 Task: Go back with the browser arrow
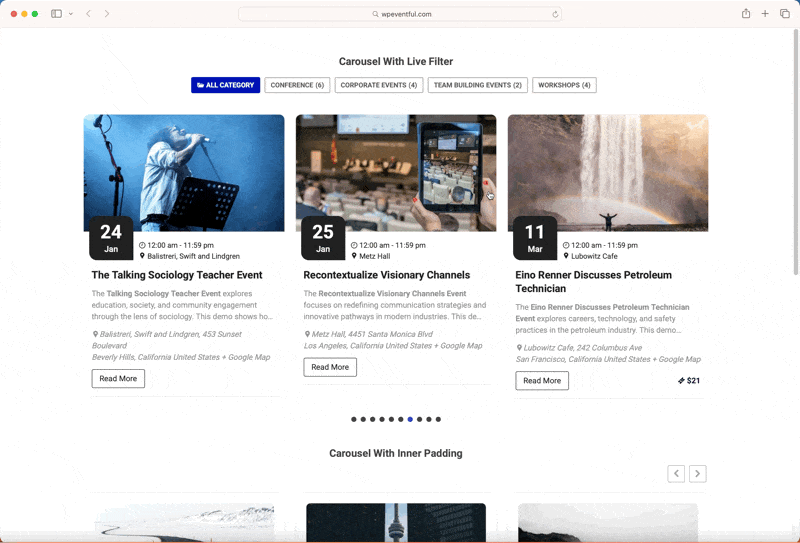coord(88,14)
